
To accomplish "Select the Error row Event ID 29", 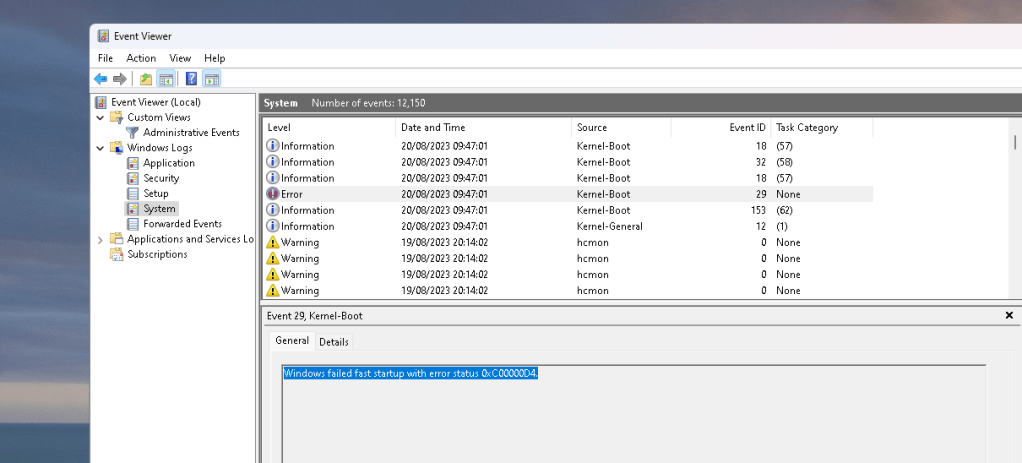I will click(x=568, y=194).
